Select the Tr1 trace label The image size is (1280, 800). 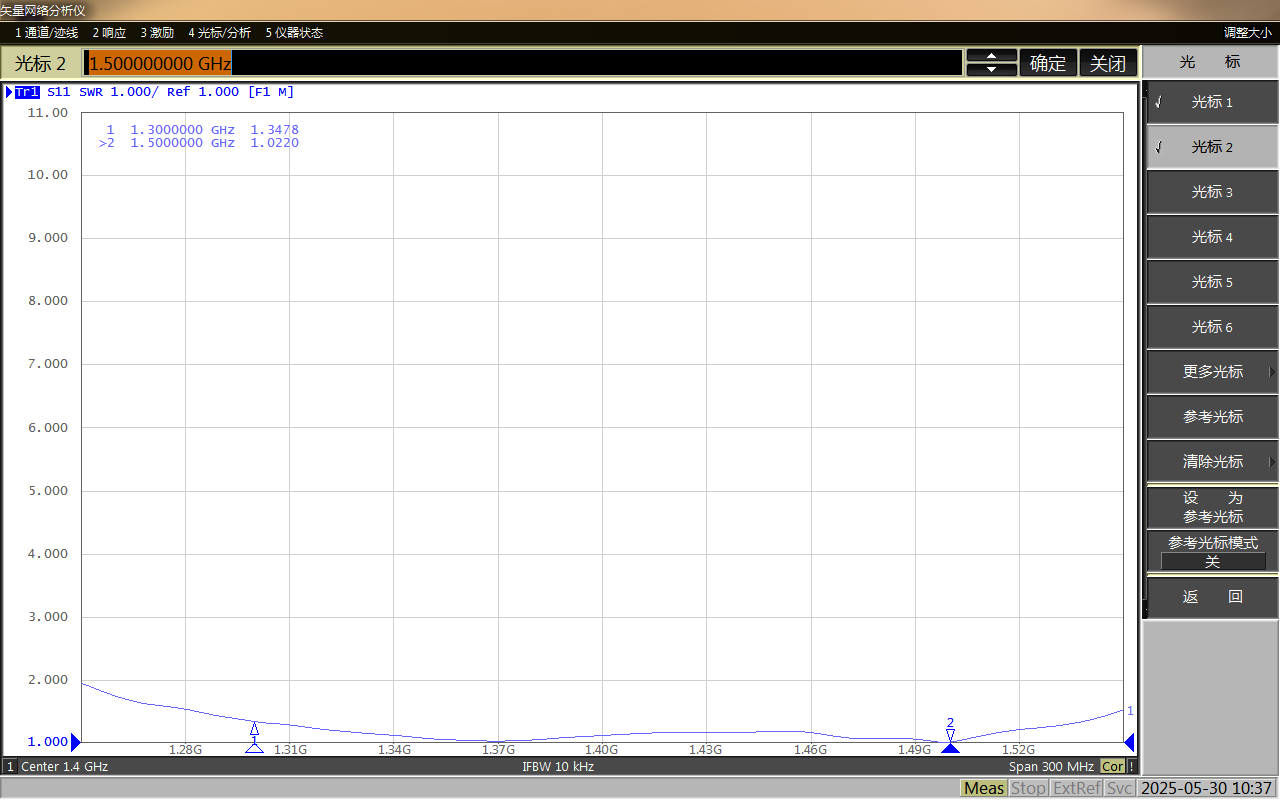tap(27, 92)
